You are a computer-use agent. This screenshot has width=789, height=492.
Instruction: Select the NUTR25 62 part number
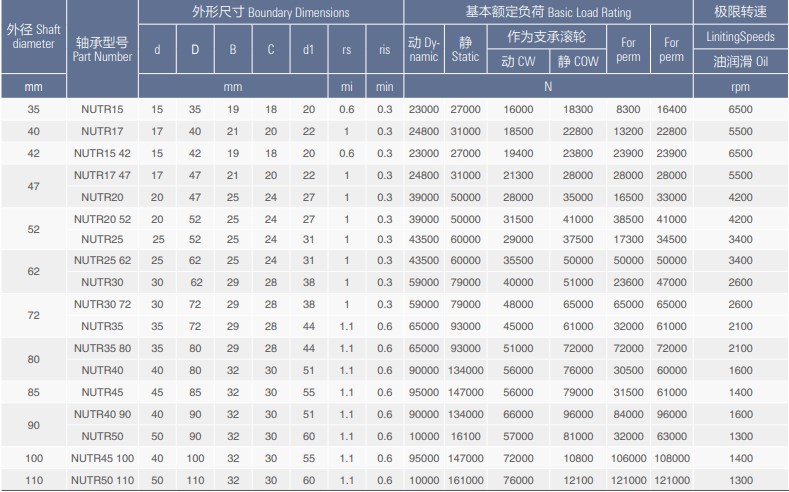(102, 260)
